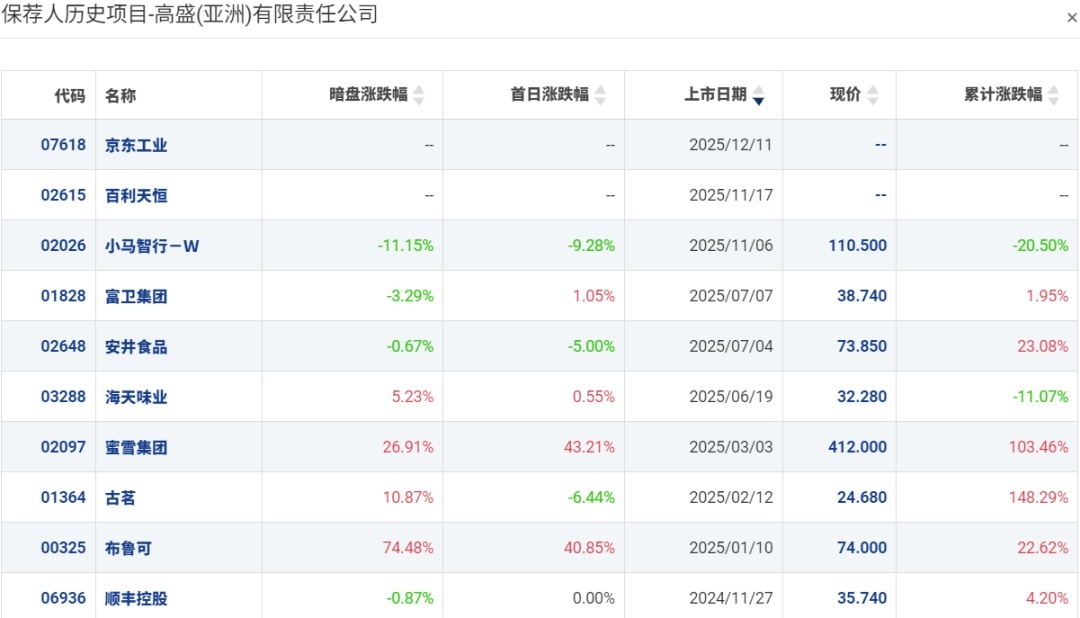This screenshot has height=618, width=1080.
Task: Click the 名称 column header
Action: [121, 95]
